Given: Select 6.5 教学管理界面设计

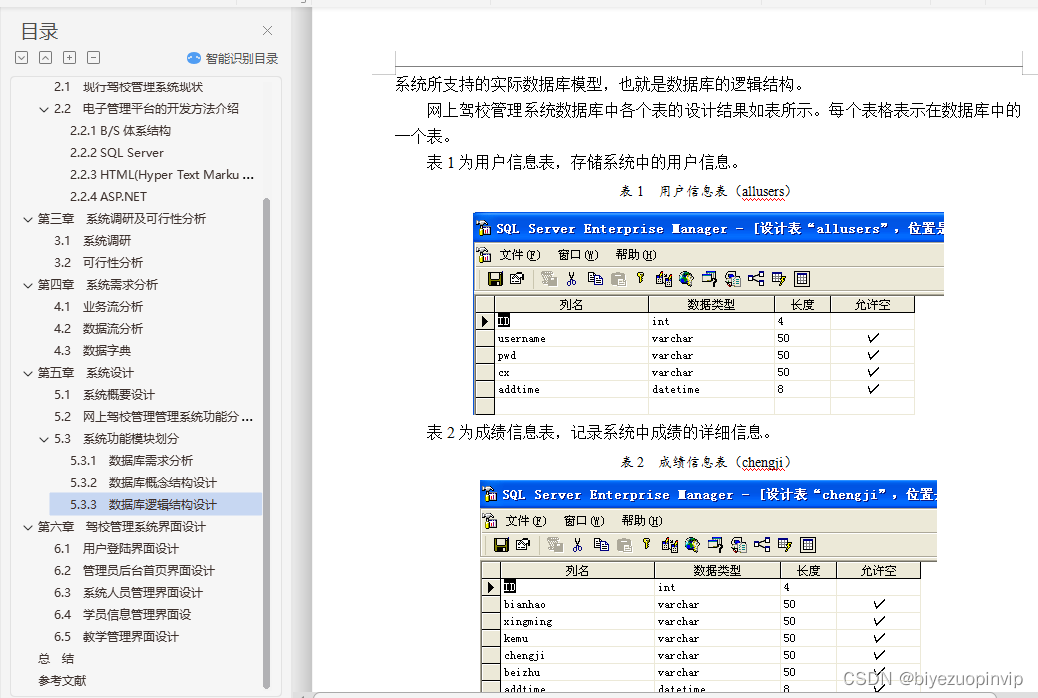Looking at the screenshot, I should tap(117, 636).
